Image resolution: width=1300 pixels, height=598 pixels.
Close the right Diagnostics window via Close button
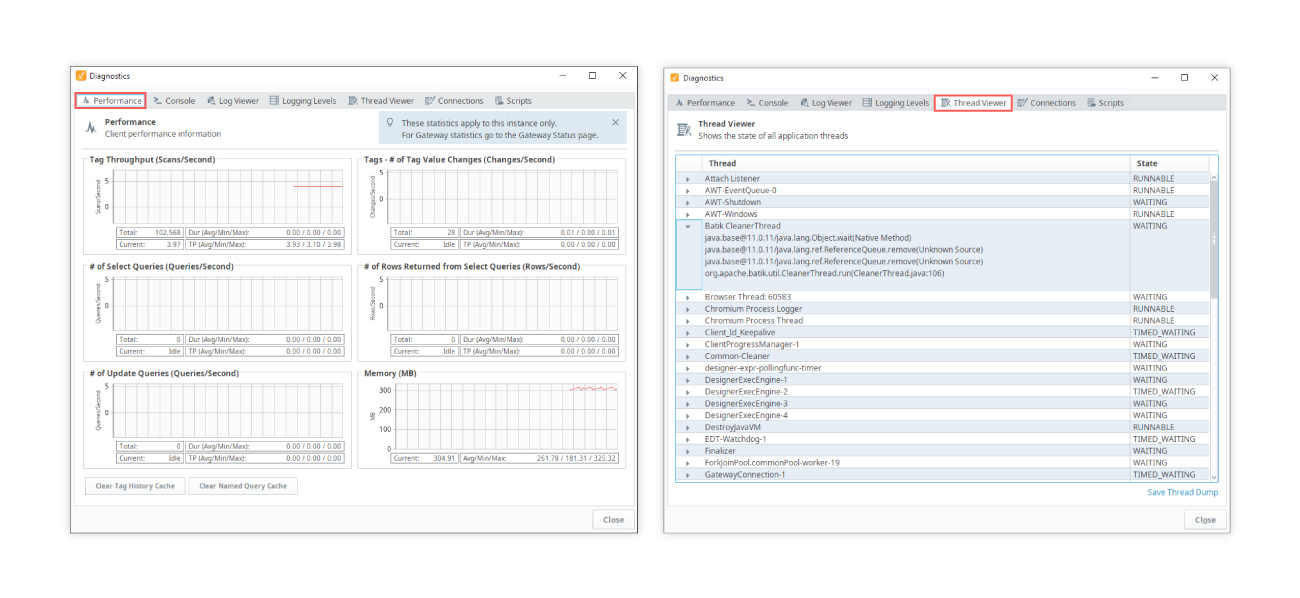tap(1205, 519)
